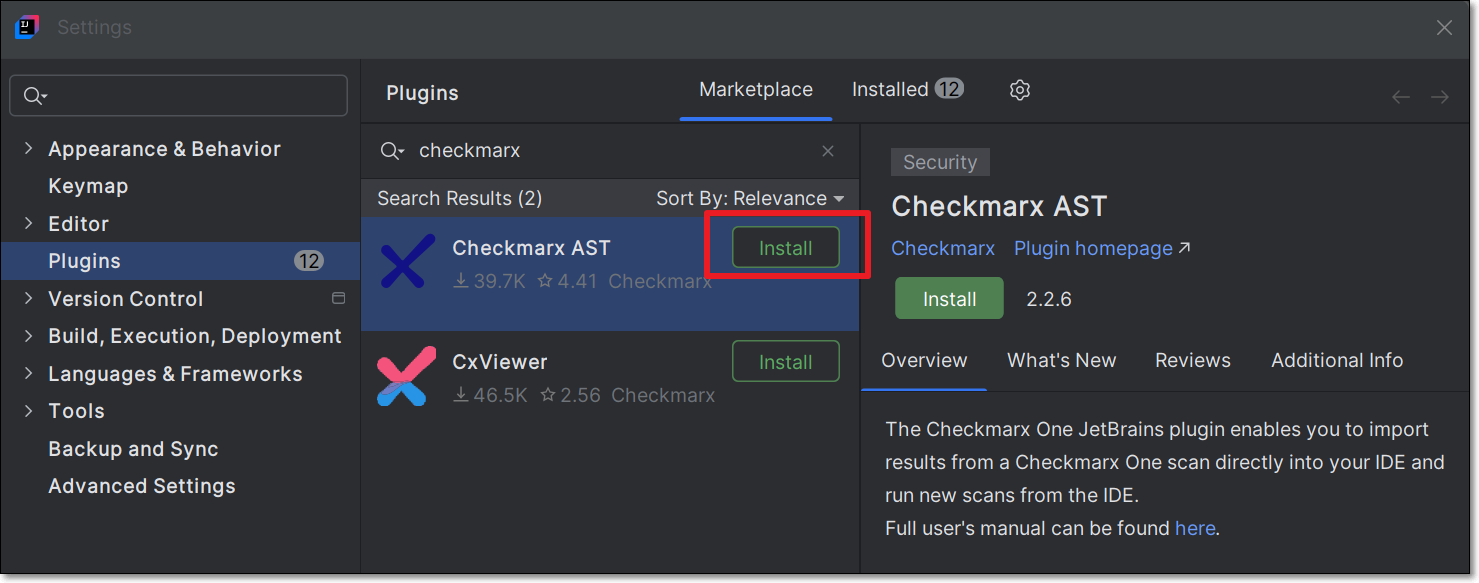This screenshot has height=583, width=1479.
Task: Click the forward navigation arrow
Action: click(1439, 97)
